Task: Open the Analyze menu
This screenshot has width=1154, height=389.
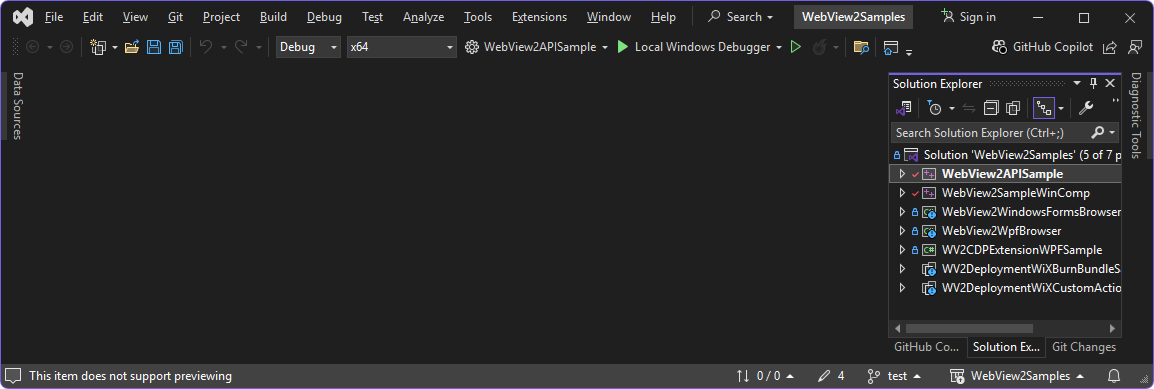Action: 423,17
